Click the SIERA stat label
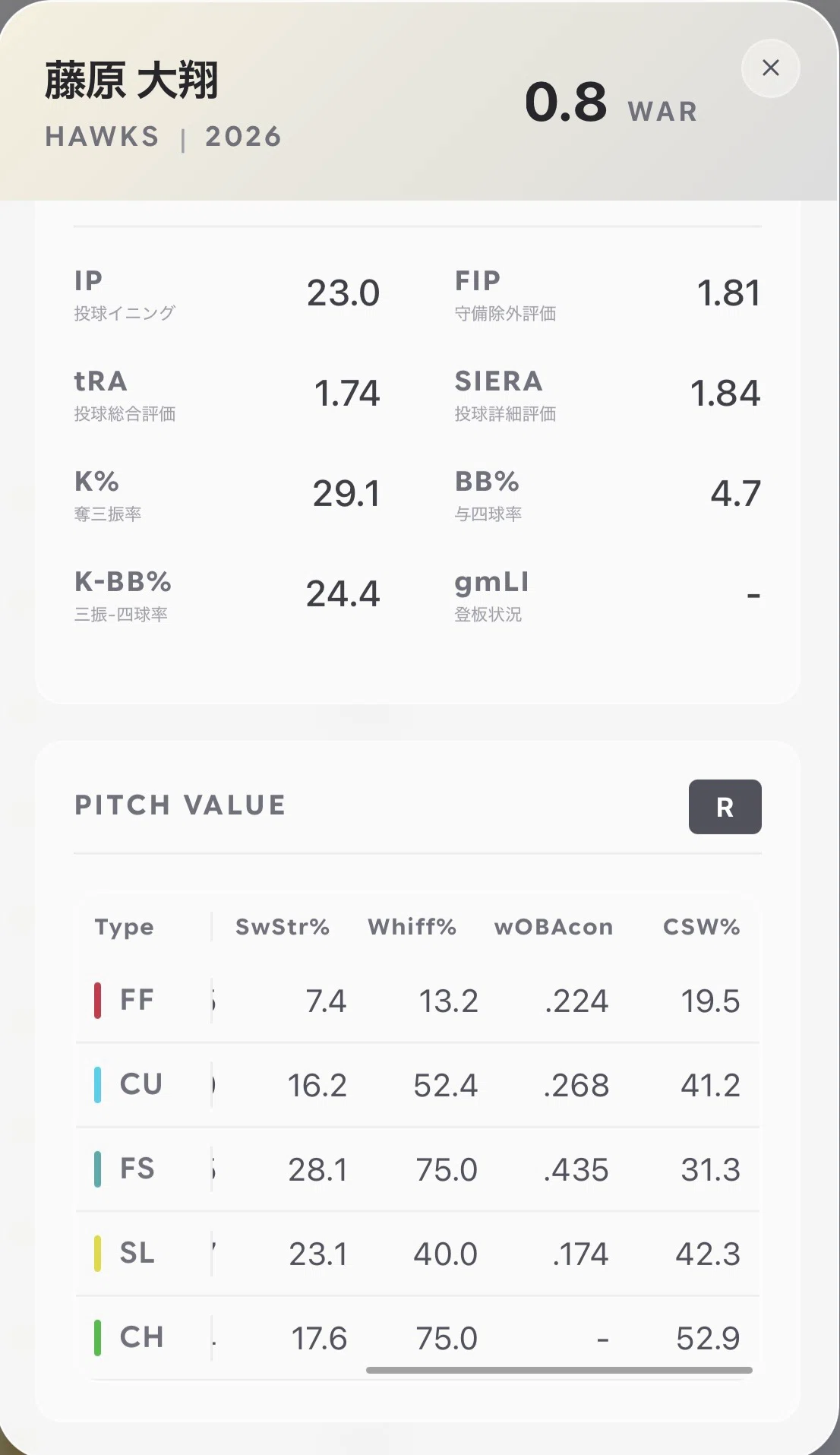Viewport: 840px width, 1455px height. (498, 381)
